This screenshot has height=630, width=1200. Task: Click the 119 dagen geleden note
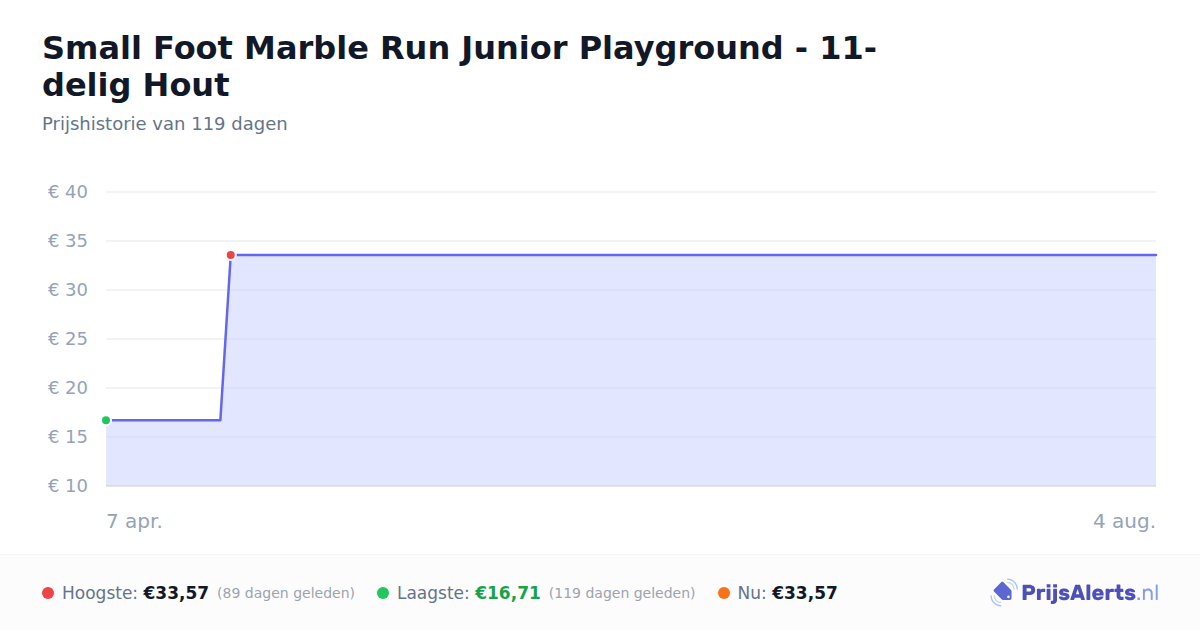tap(622, 593)
